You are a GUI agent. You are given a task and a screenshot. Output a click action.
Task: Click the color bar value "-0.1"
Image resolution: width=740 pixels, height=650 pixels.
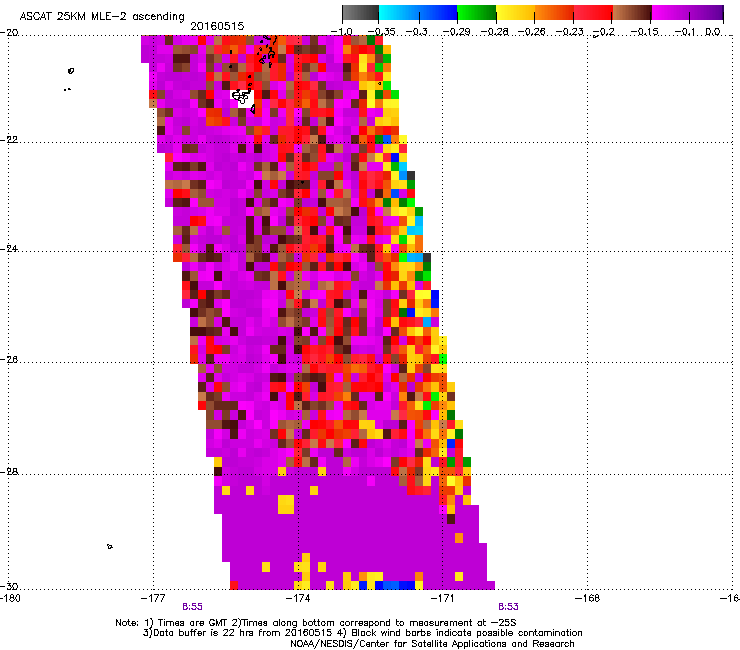pos(685,32)
